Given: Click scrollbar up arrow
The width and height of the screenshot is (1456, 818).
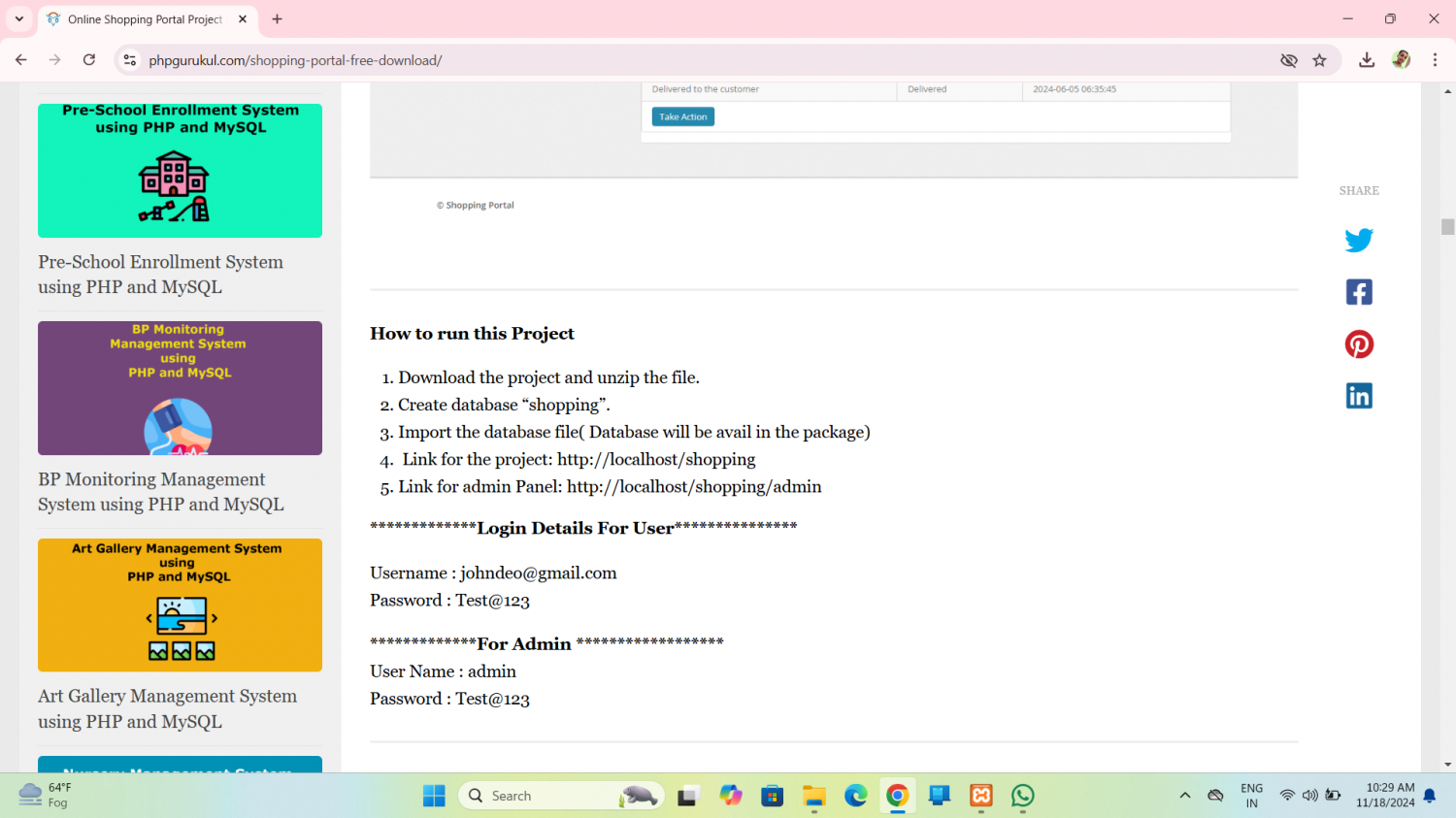Looking at the screenshot, I should tap(1447, 90).
